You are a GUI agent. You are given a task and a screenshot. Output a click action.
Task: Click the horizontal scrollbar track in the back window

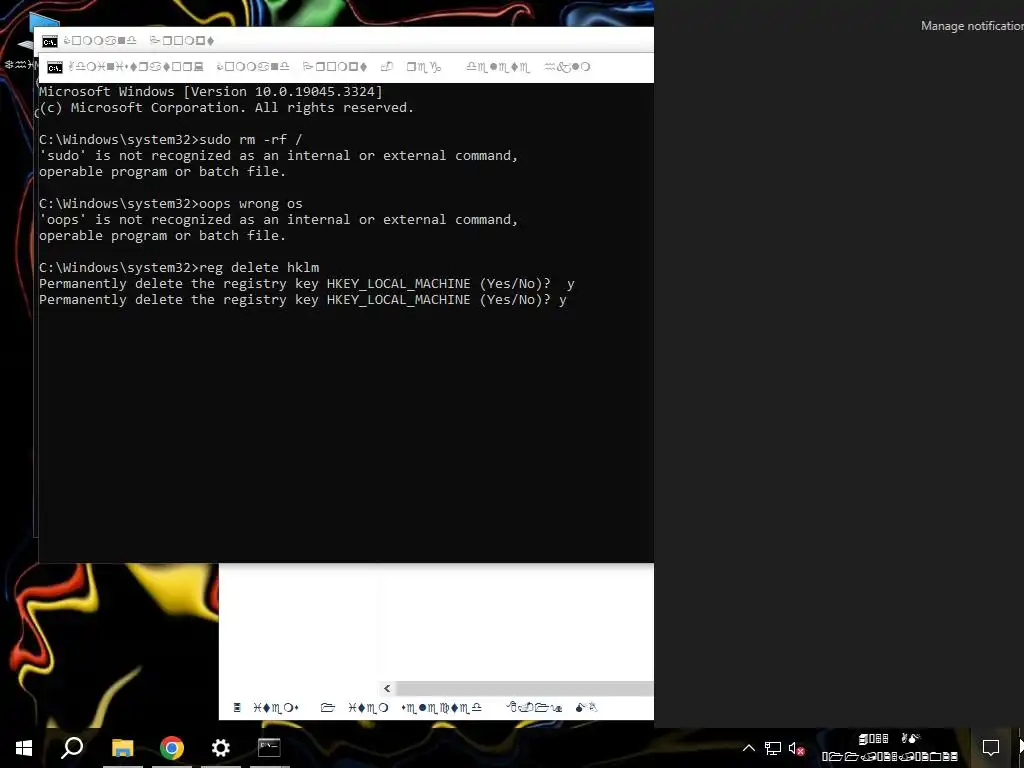524,688
